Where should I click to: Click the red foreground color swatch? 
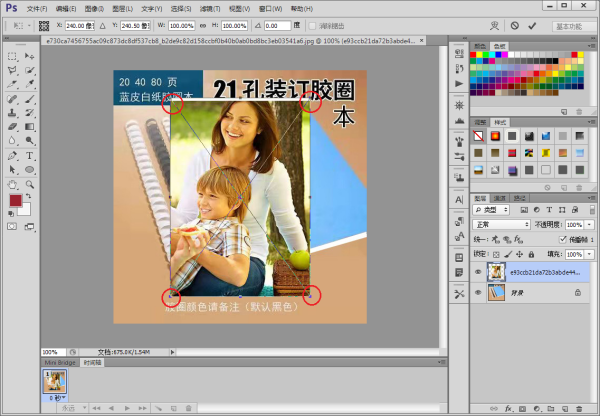tap(16, 201)
